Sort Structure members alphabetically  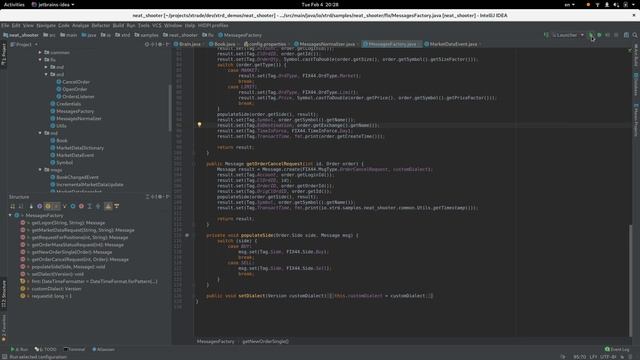[21, 206]
